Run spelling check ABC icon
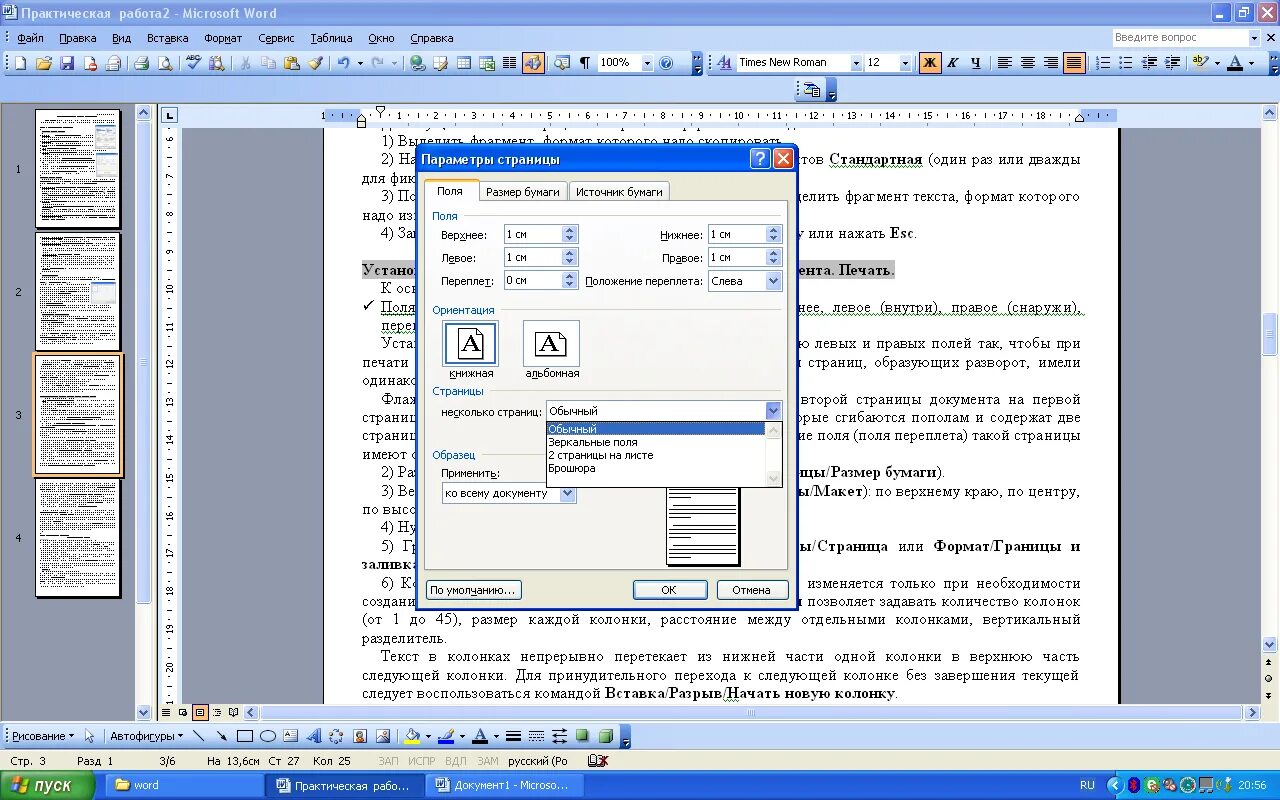1280x800 pixels. click(x=194, y=63)
